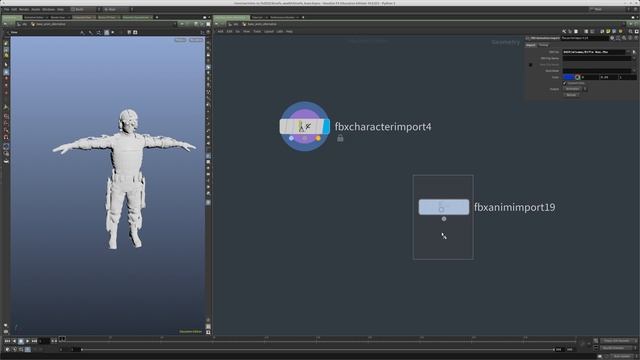Image resolution: width=640 pixels, height=360 pixels.
Task: Open network editor Add menu
Action: coord(220,31)
